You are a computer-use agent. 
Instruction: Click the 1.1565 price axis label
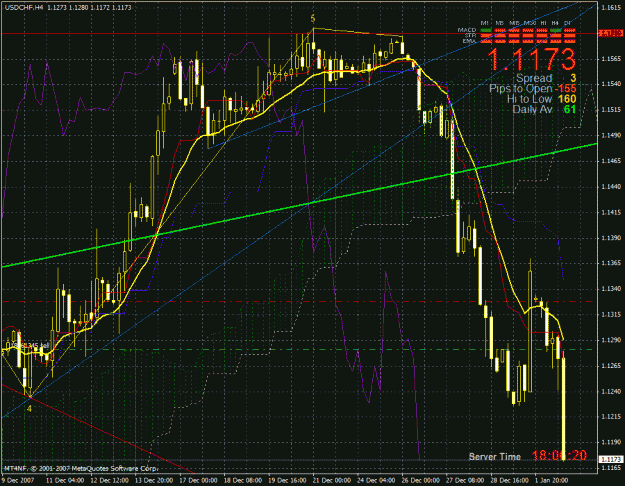point(611,59)
